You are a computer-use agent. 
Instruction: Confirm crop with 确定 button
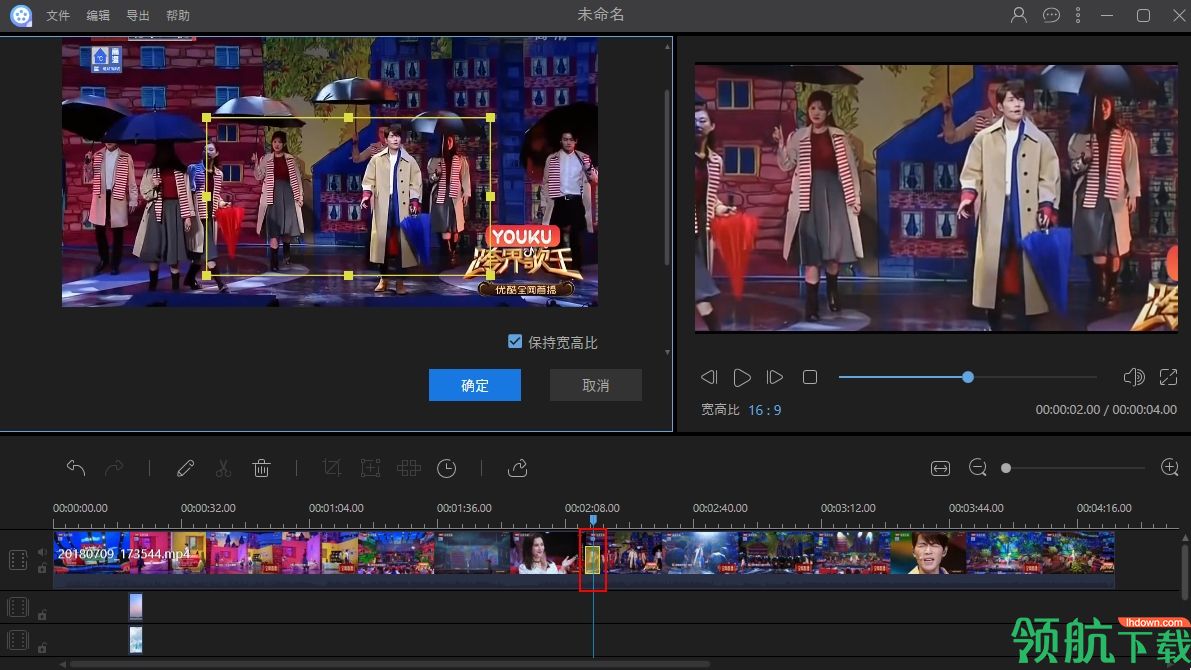click(x=475, y=385)
